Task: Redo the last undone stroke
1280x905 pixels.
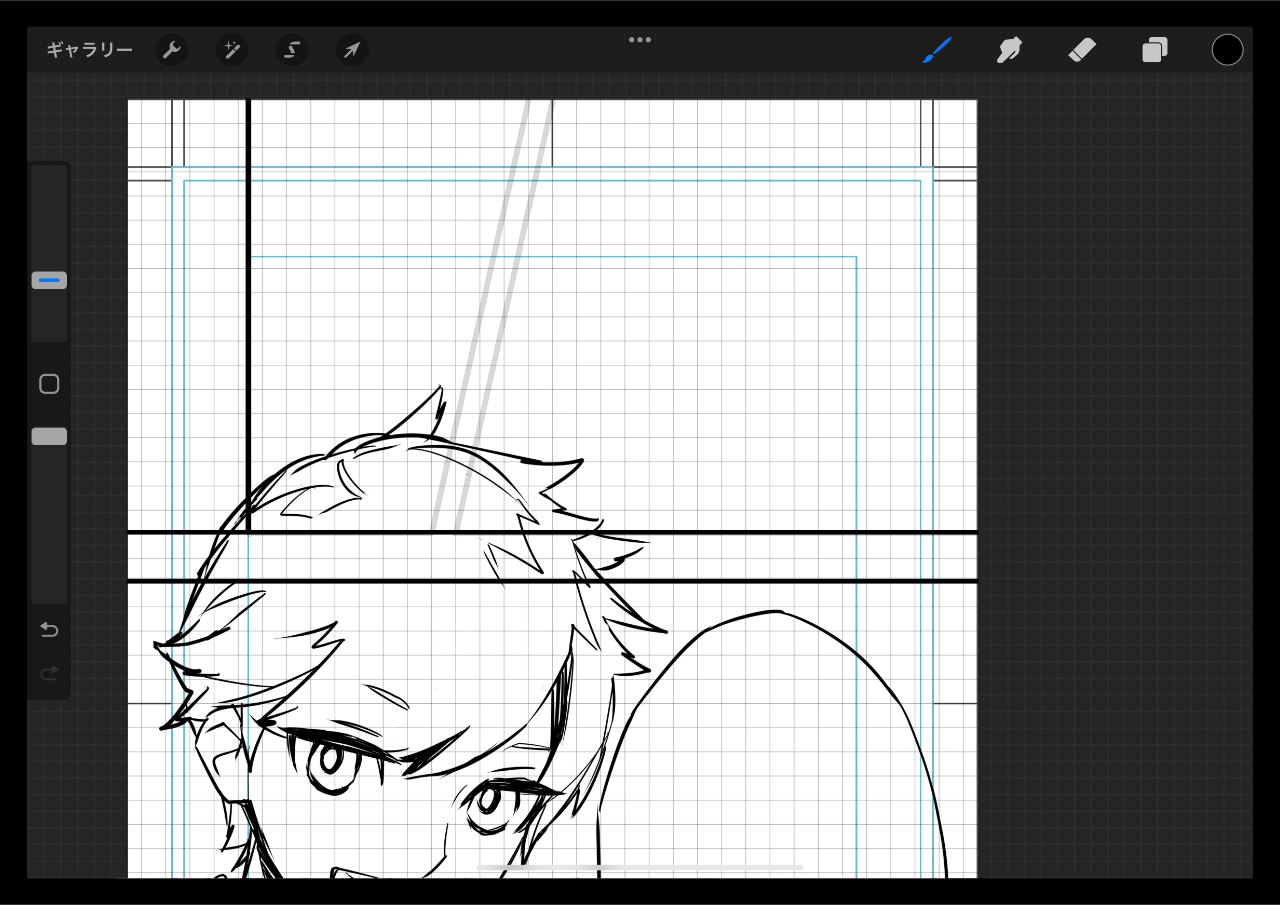Action: point(49,673)
